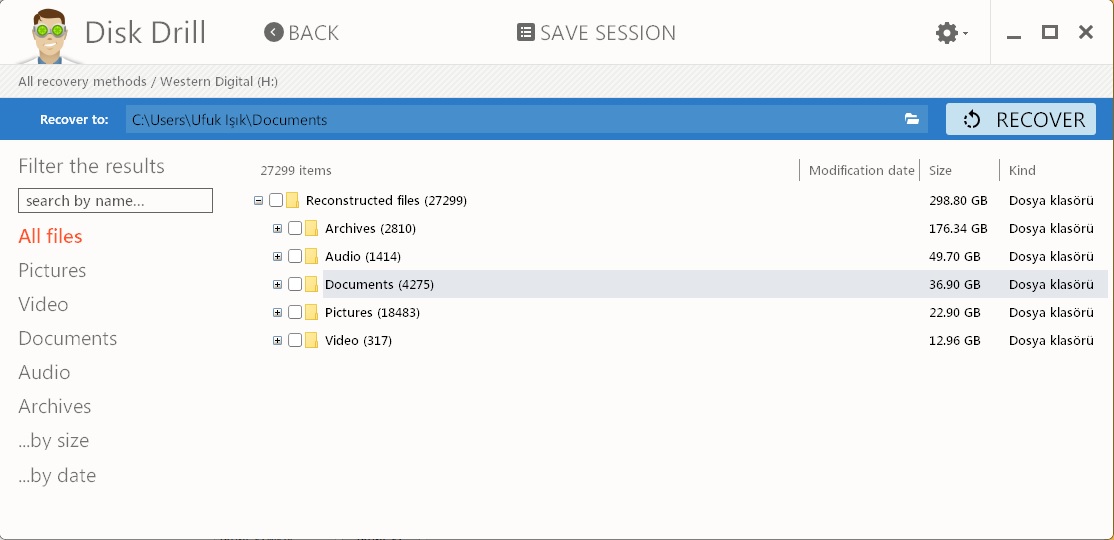Click the Documents folder icon in tree

click(x=311, y=284)
